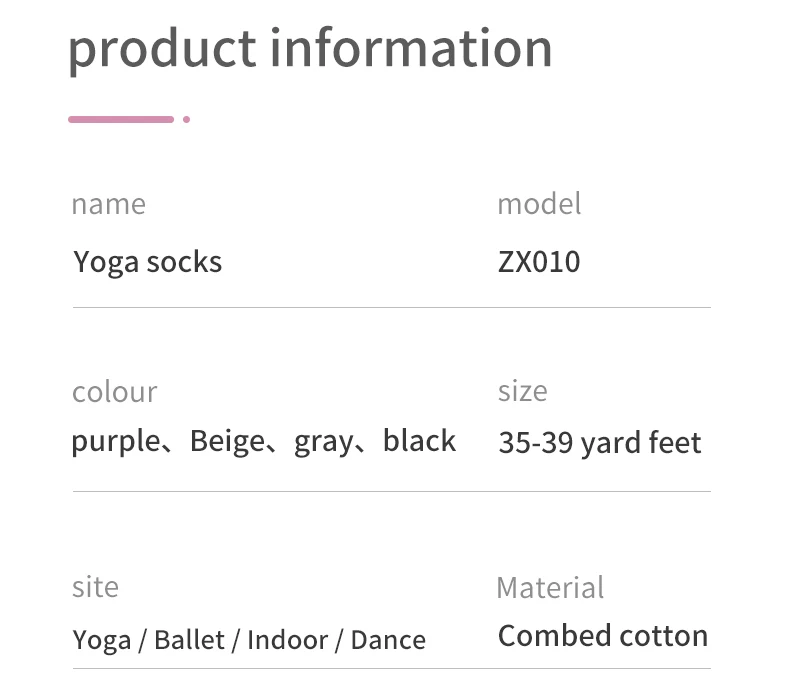Click the word 'Ballet'
Image resolution: width=790 pixels, height=699 pixels.
pos(189,640)
